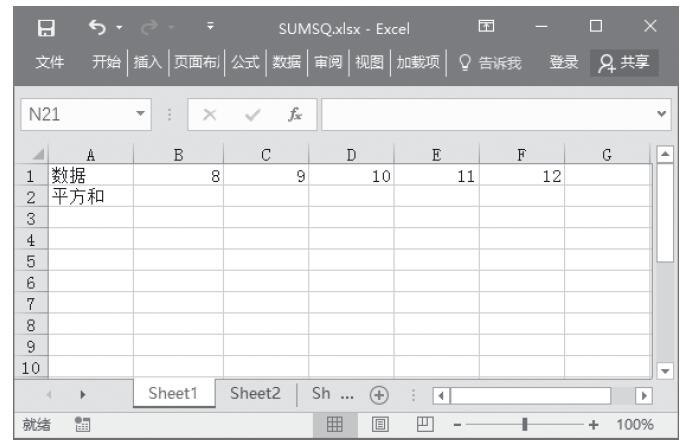This screenshot has height=447, width=686.
Task: Click the Share button with person icon
Action: click(622, 62)
